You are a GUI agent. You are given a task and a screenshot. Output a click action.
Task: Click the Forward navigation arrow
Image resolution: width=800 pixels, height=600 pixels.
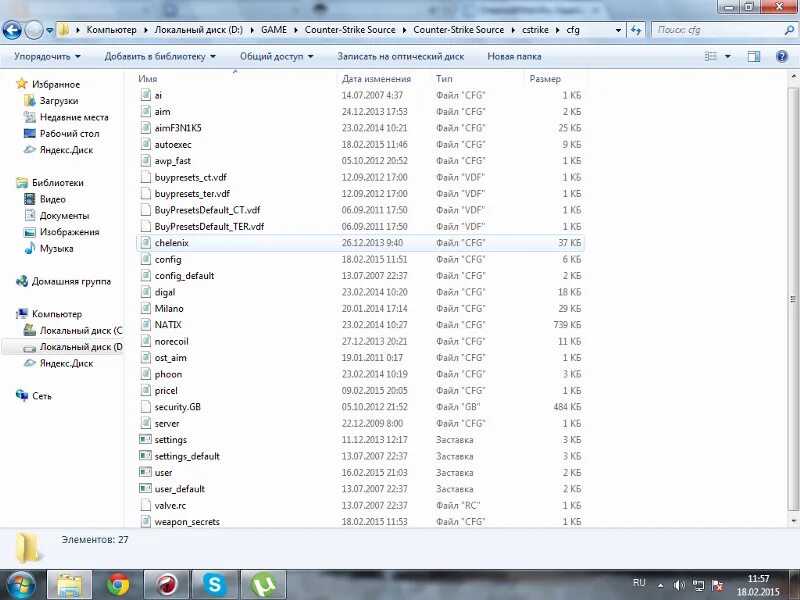(x=34, y=30)
